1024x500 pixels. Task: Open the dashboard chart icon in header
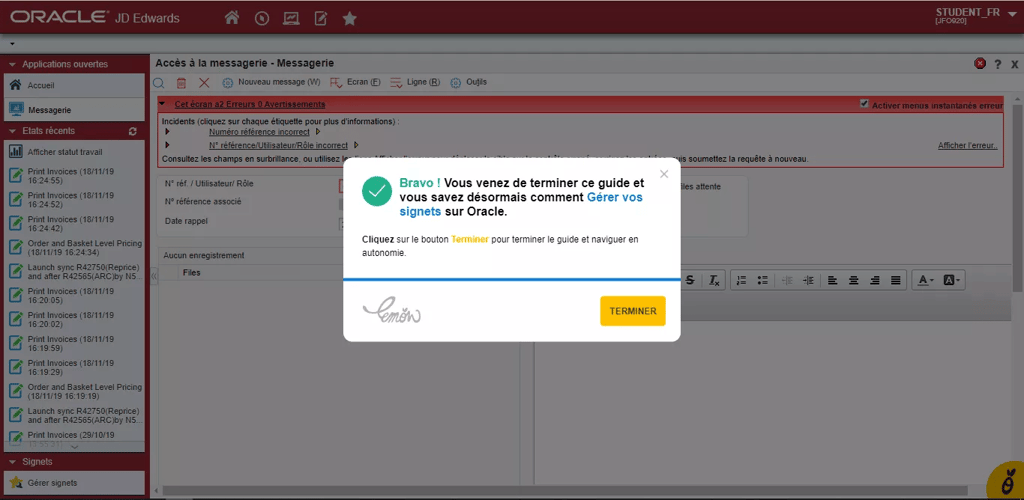291,18
